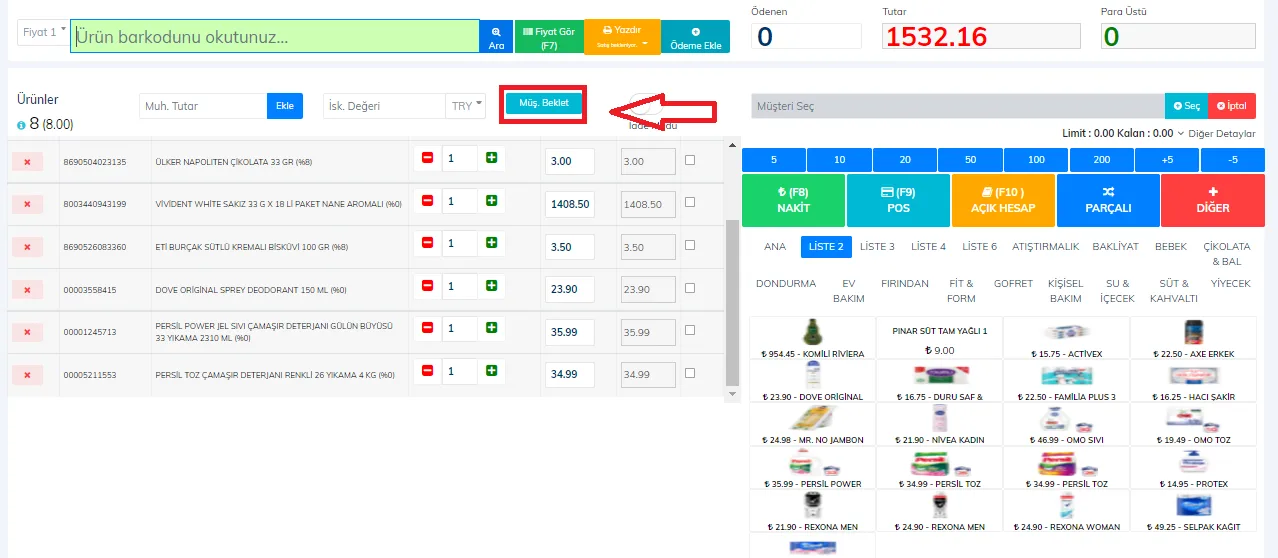1278x558 pixels.
Task: Increase quantity of VİVİDENT WHITE SAKIZ
Action: point(491,201)
